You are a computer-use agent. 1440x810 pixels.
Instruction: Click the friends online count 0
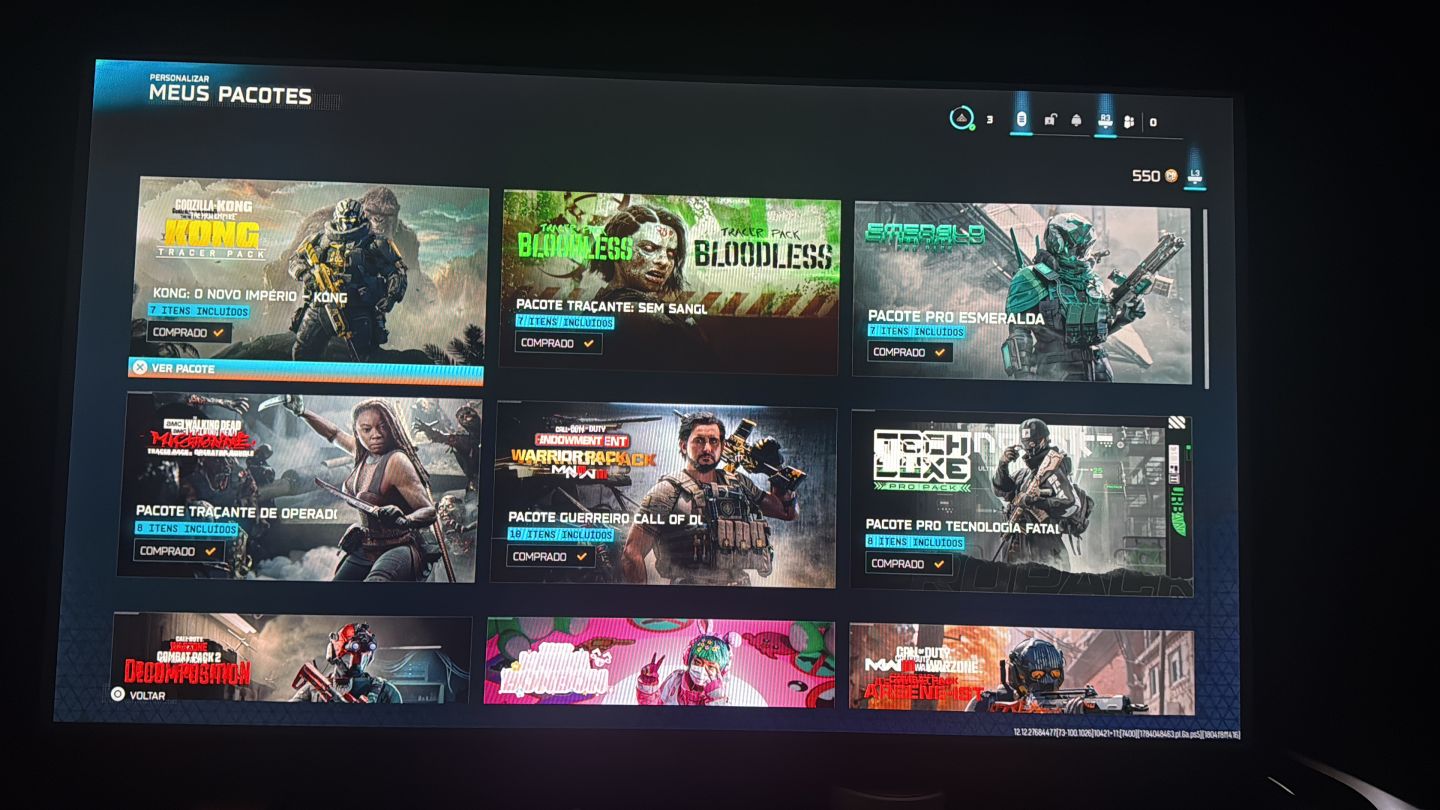coord(1153,123)
